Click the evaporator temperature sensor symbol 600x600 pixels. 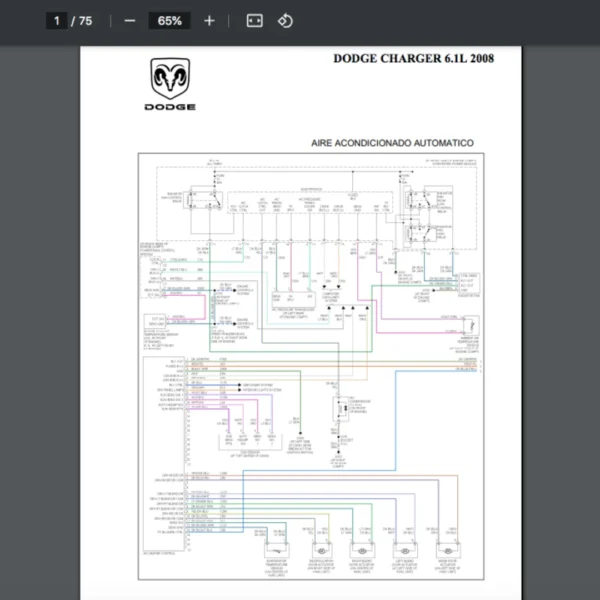click(x=273, y=550)
